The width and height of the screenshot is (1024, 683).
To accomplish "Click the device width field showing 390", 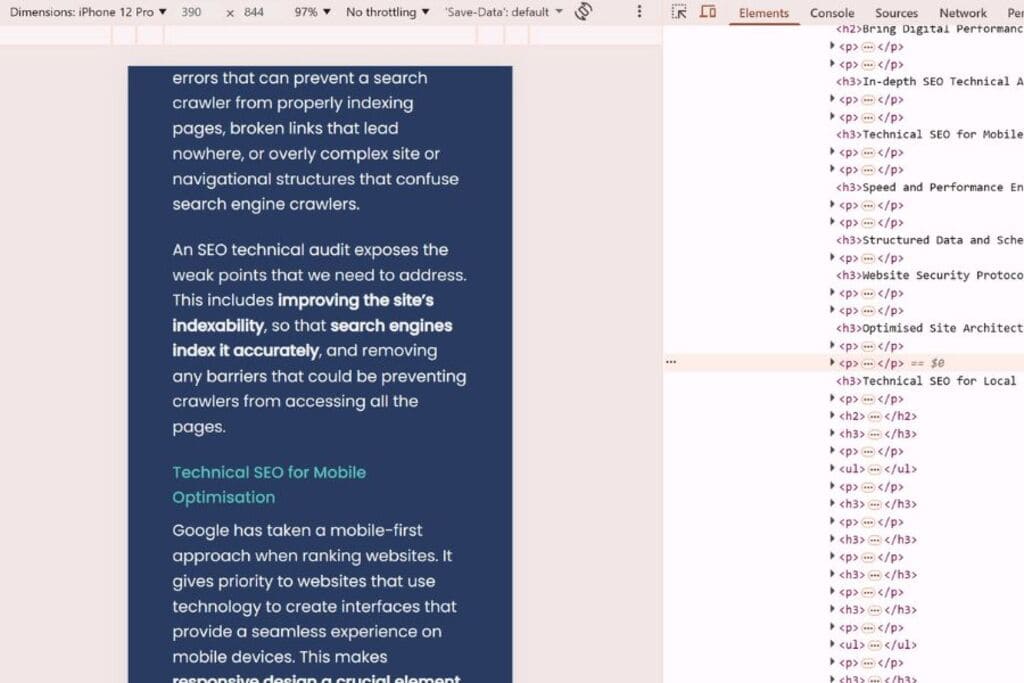I will click(192, 12).
